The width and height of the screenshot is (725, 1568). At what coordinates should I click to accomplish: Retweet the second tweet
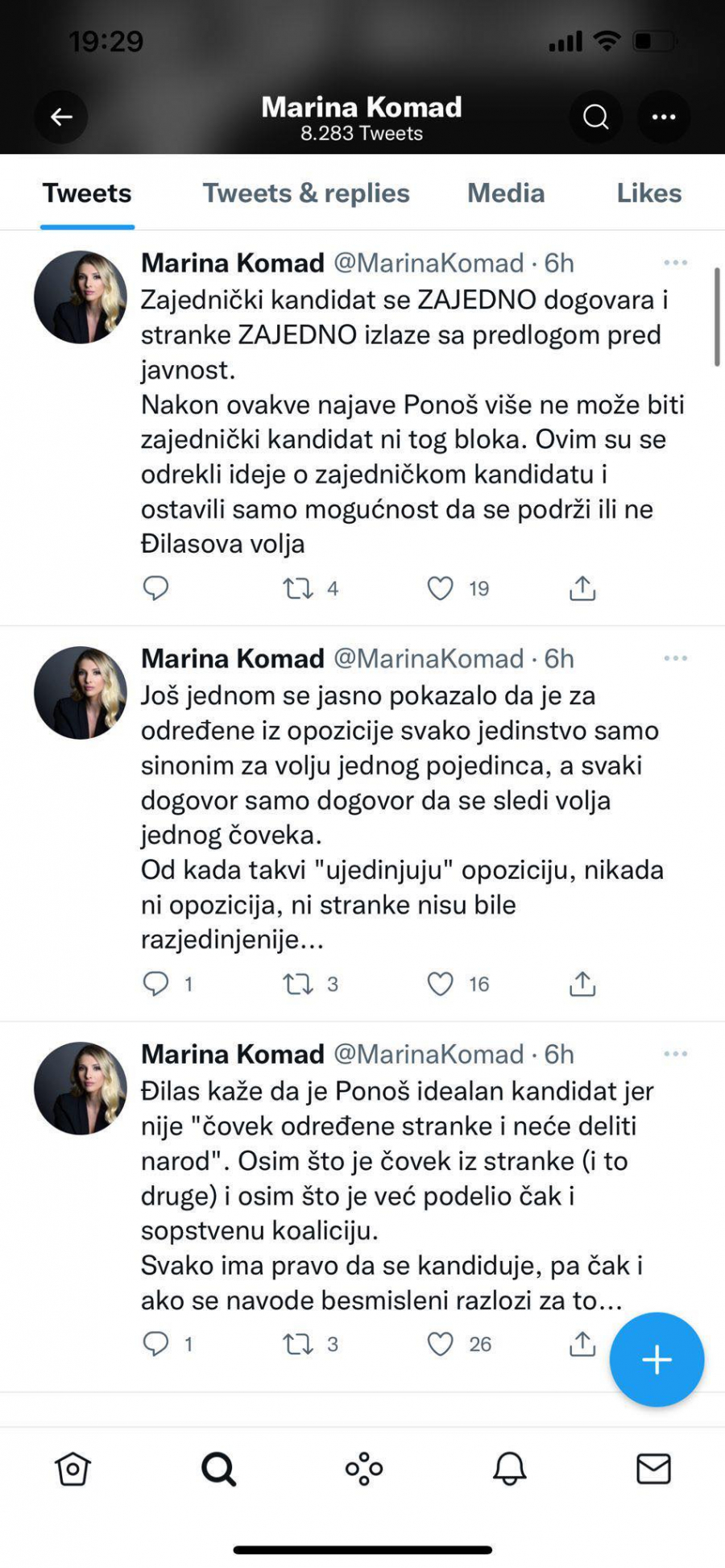click(x=298, y=984)
